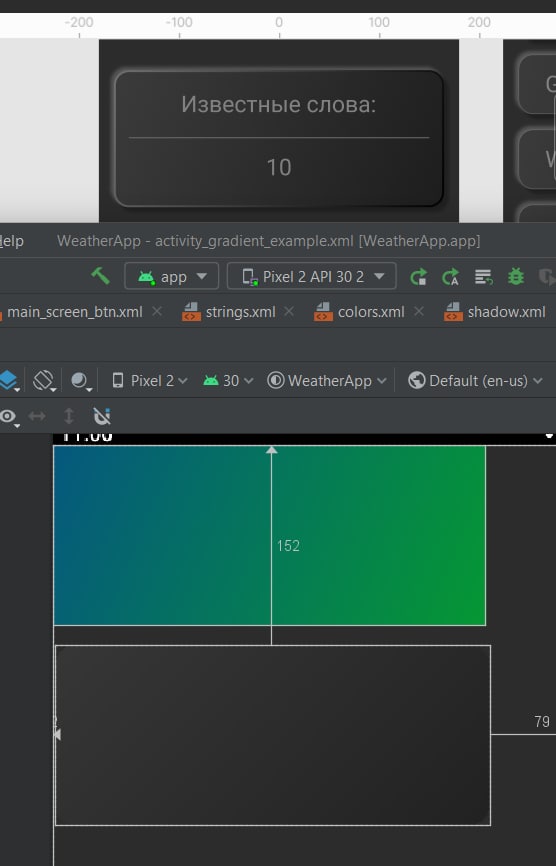Toggle the View Options eye icon

pos(9,416)
